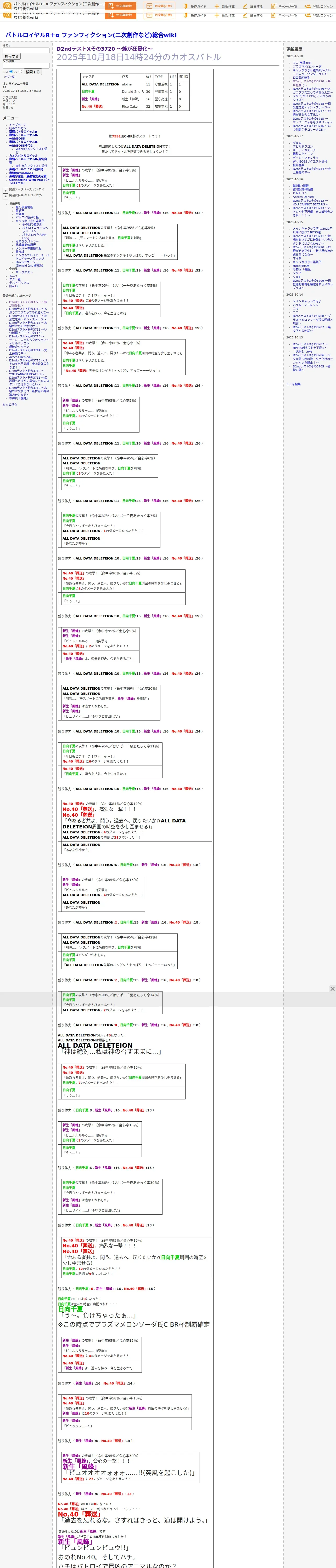
Task: Open バトロイ駄弁り板 link
Action: 27,217
